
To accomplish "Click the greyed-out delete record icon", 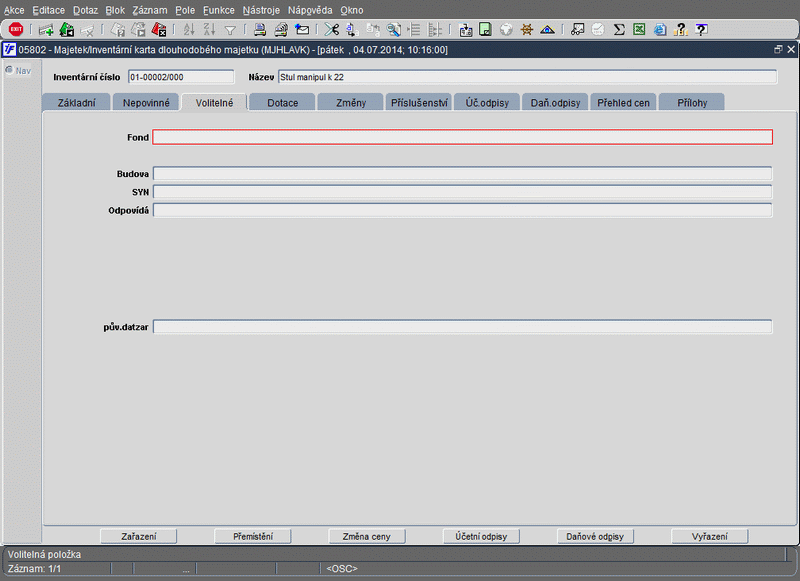I will click(87, 30).
